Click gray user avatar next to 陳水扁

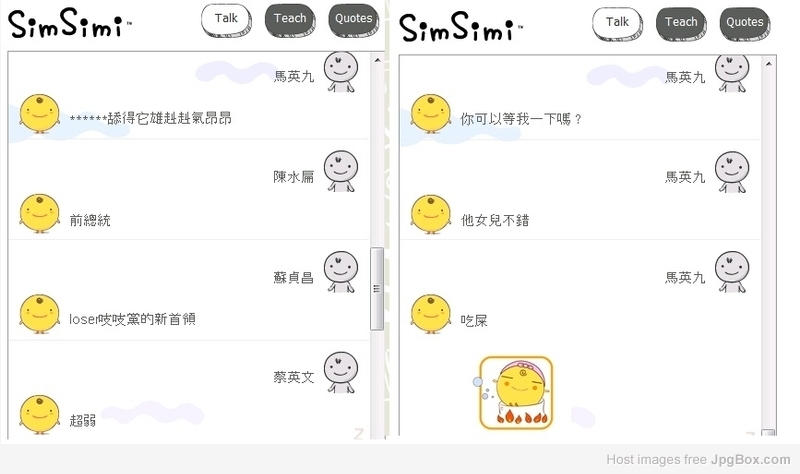click(x=341, y=171)
